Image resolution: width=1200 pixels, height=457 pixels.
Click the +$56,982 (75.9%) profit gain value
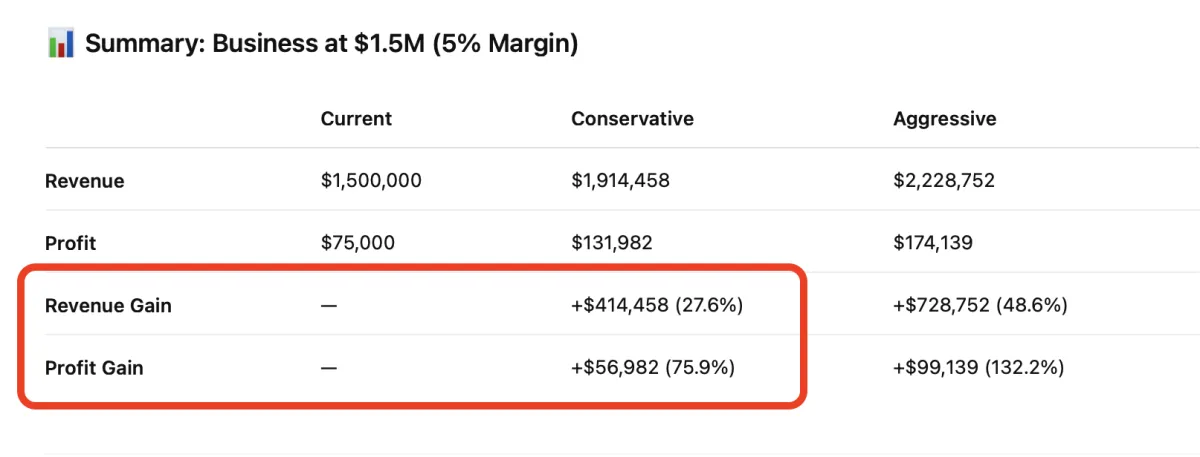[x=653, y=368]
